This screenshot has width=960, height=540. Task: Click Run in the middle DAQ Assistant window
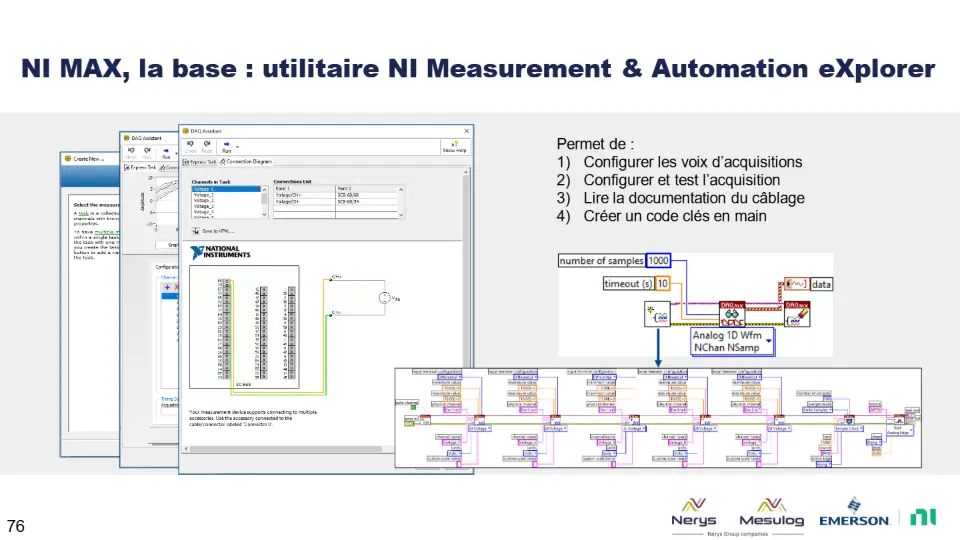point(166,153)
